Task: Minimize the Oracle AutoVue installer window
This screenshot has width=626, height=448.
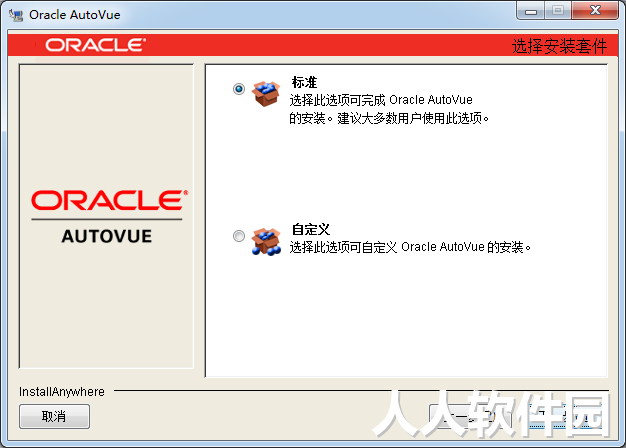Action: [x=531, y=11]
